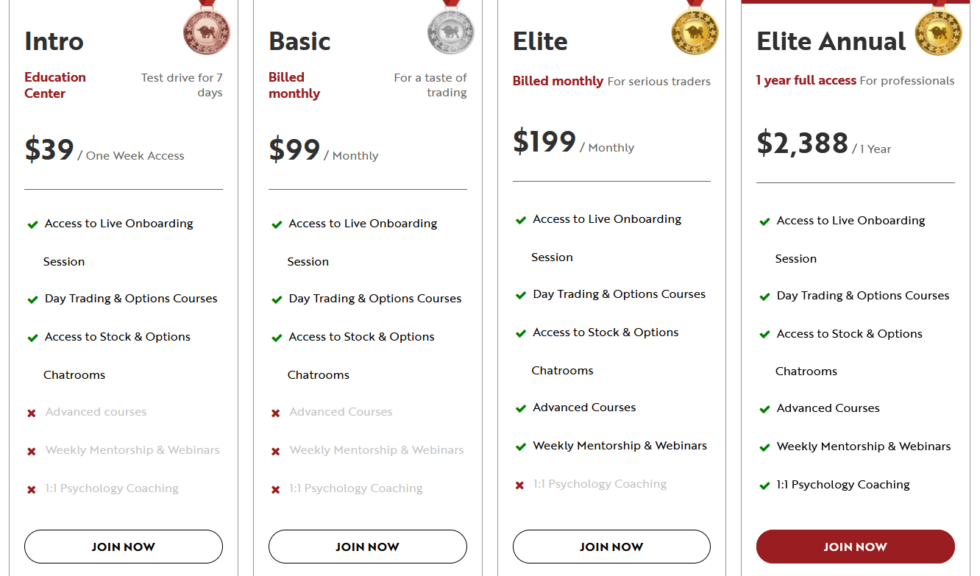Click the $39 One Week Access price
Viewport: 980px width, 576px height.
pyautogui.click(x=104, y=151)
